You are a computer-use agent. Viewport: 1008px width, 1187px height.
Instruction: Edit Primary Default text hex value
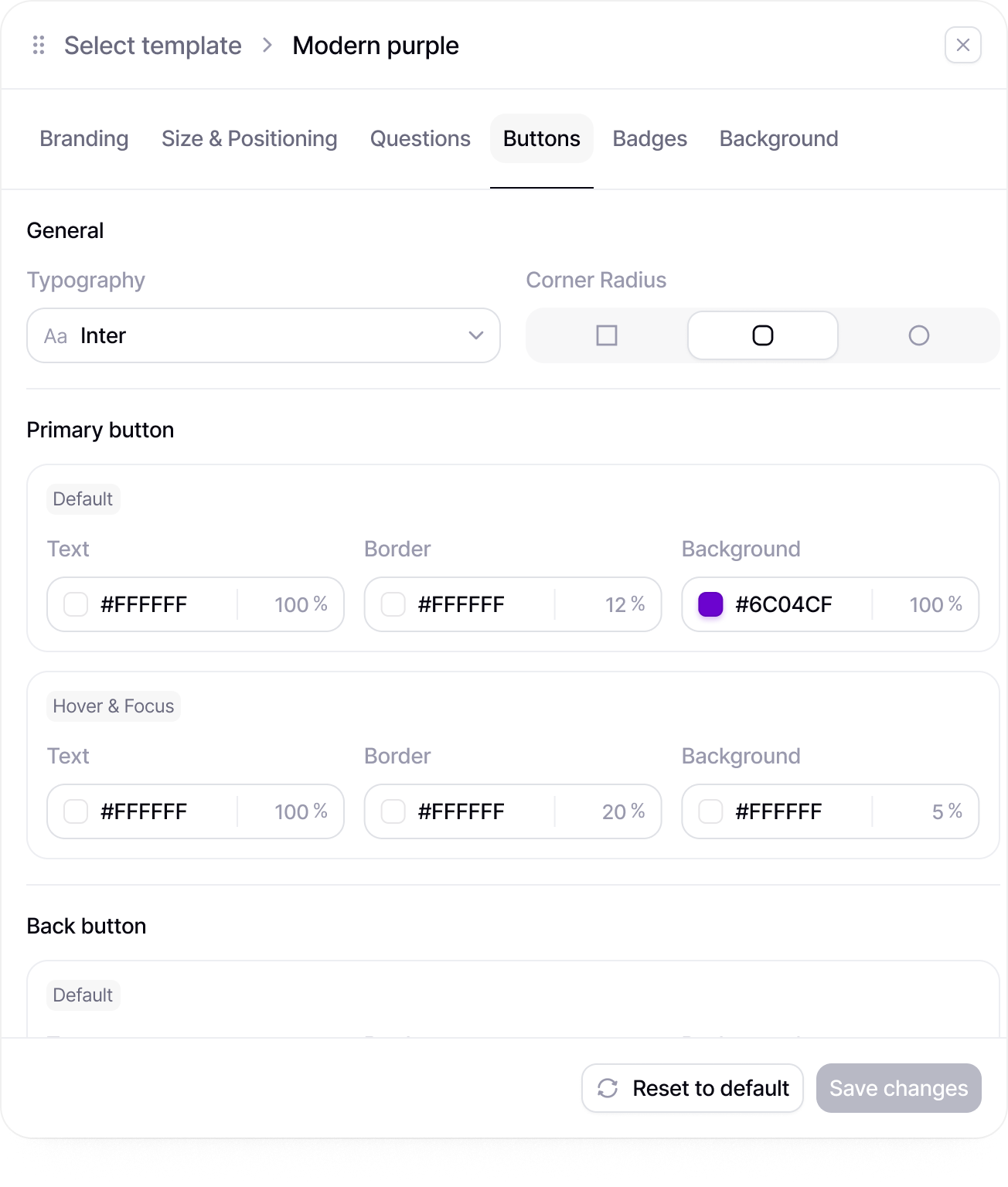pos(144,604)
